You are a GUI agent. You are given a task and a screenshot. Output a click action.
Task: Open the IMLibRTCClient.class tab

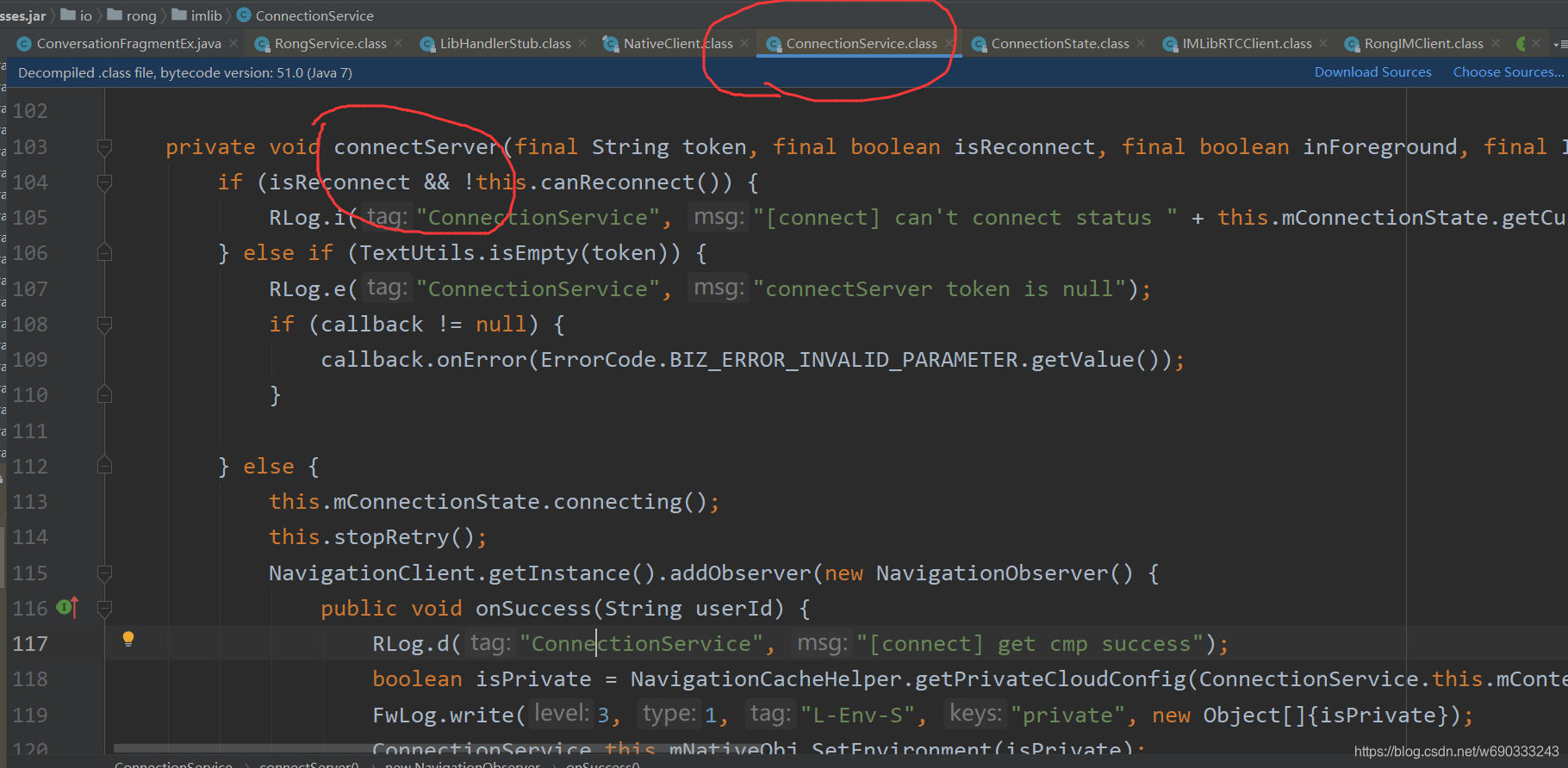(1247, 43)
